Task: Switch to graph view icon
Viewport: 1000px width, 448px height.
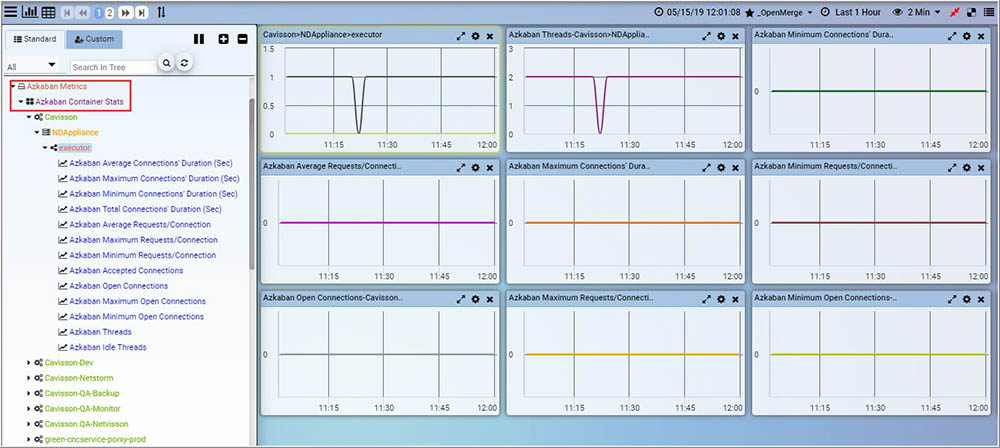Action: point(30,12)
